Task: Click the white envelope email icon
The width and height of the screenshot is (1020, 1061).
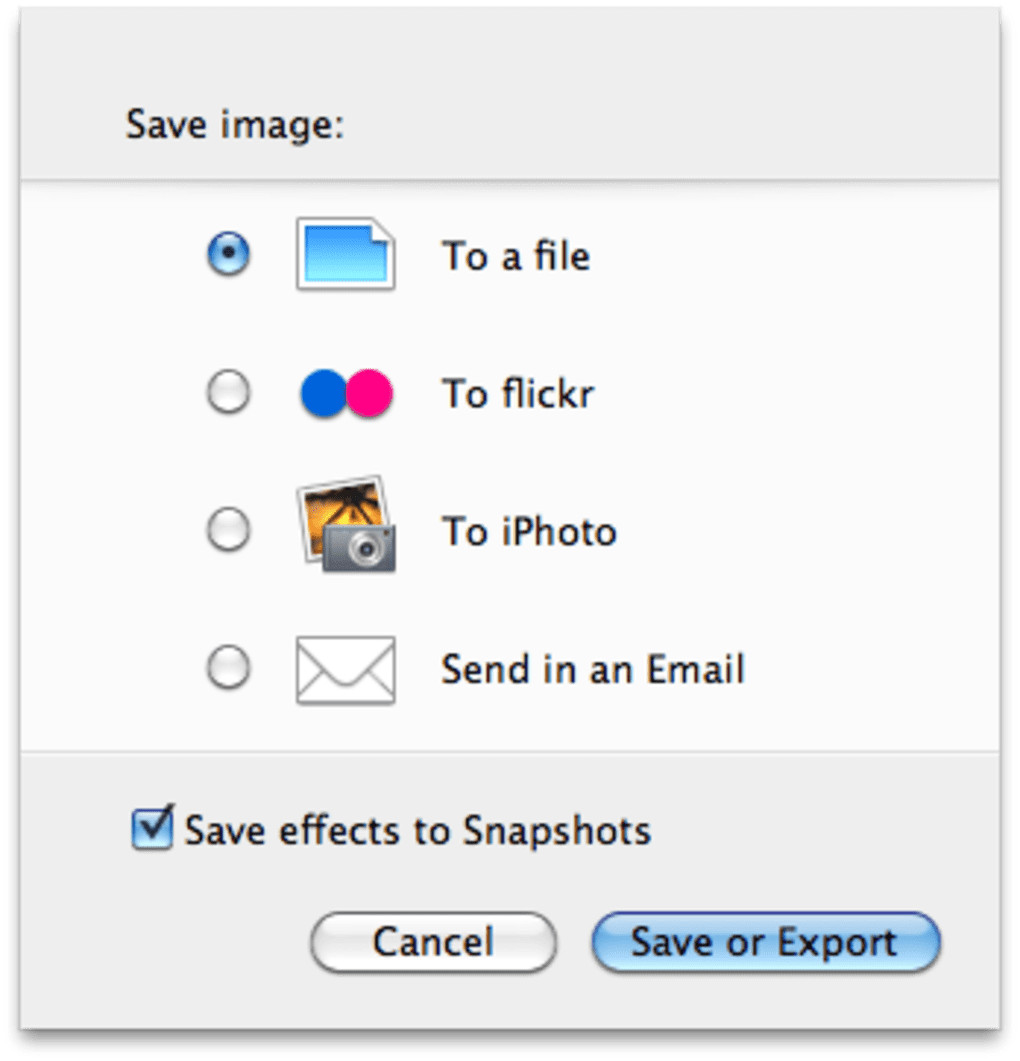Action: coord(346,670)
